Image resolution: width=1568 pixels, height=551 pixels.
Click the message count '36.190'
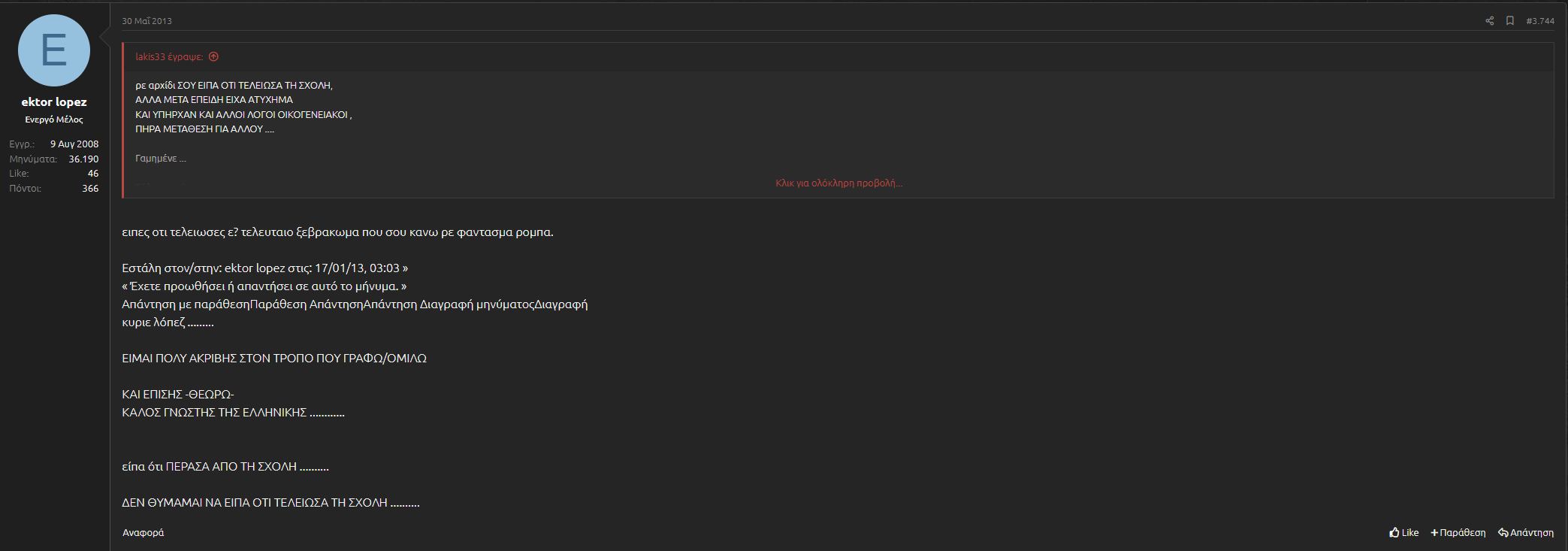point(83,159)
